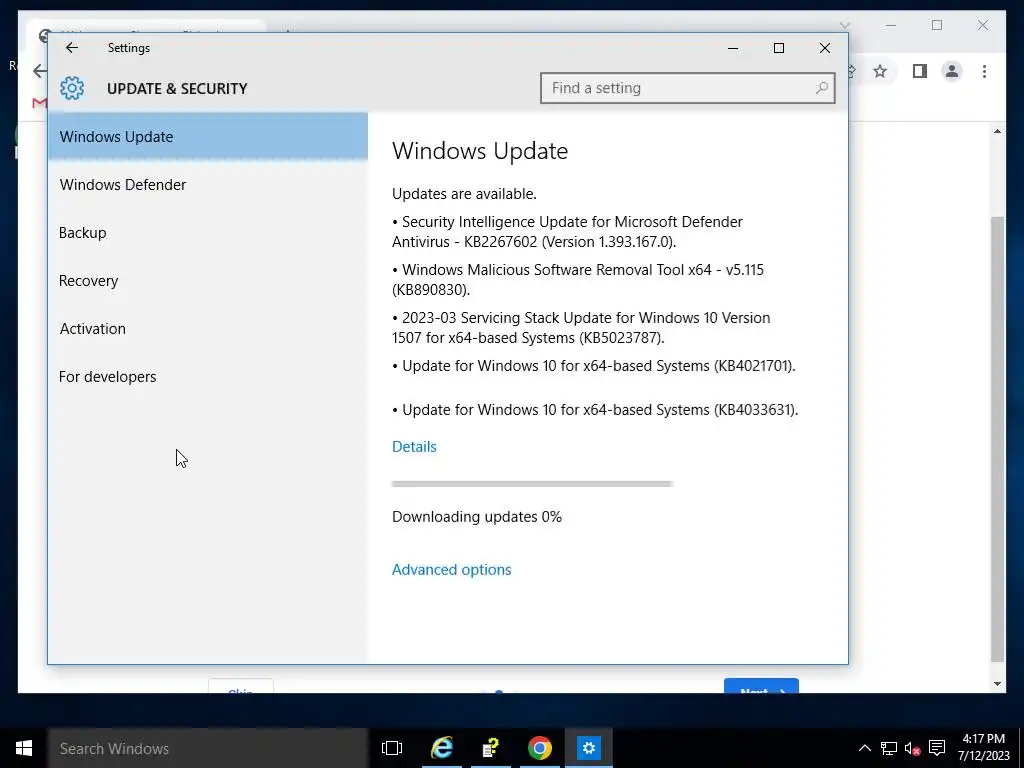Click the Update & Security gear icon
The height and width of the screenshot is (768, 1024).
(x=72, y=88)
